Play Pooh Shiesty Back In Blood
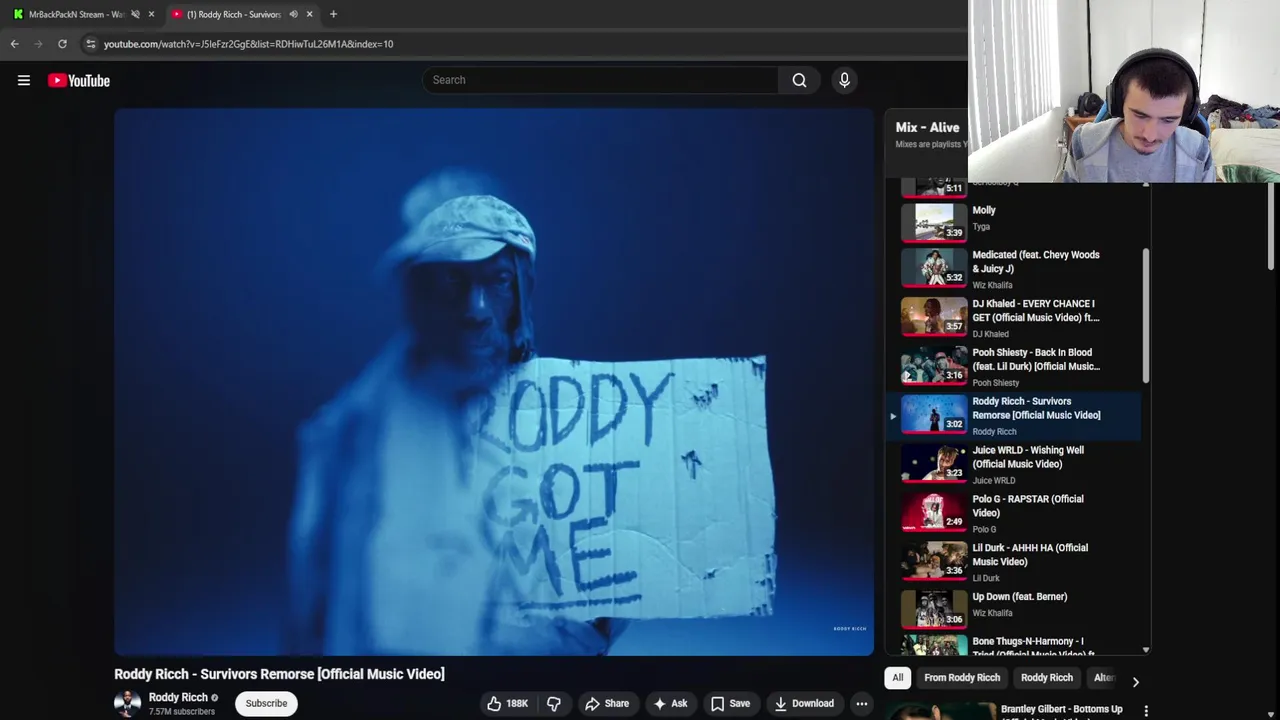The height and width of the screenshot is (720, 1280). pos(1014,366)
